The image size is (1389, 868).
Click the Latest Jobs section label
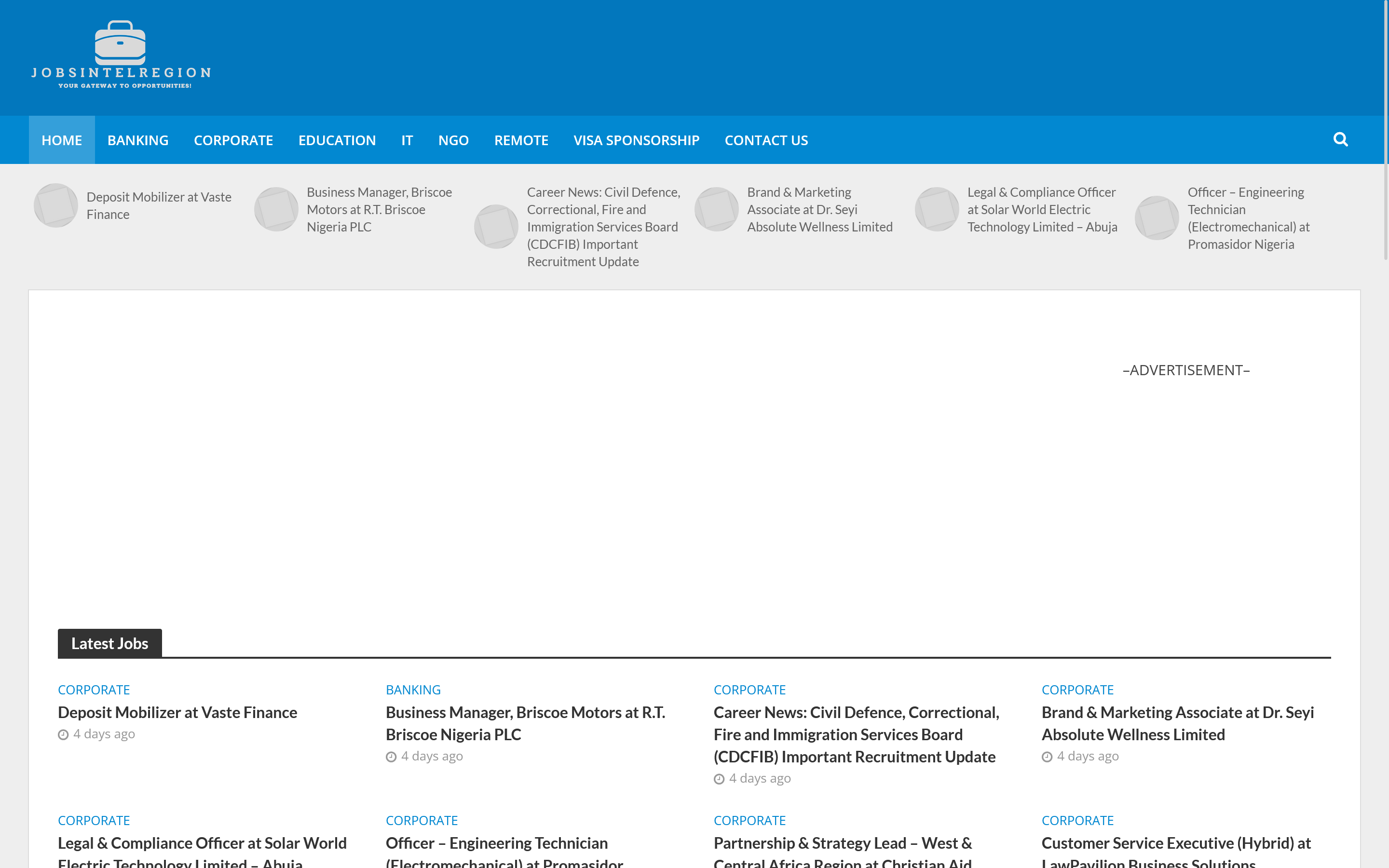point(109,644)
